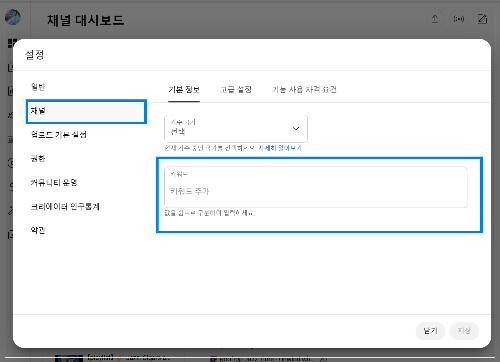Viewport: 500px width, 362px height.
Task: Click the 채널 대시보드 heading behind the dialog
Action: coord(86,20)
